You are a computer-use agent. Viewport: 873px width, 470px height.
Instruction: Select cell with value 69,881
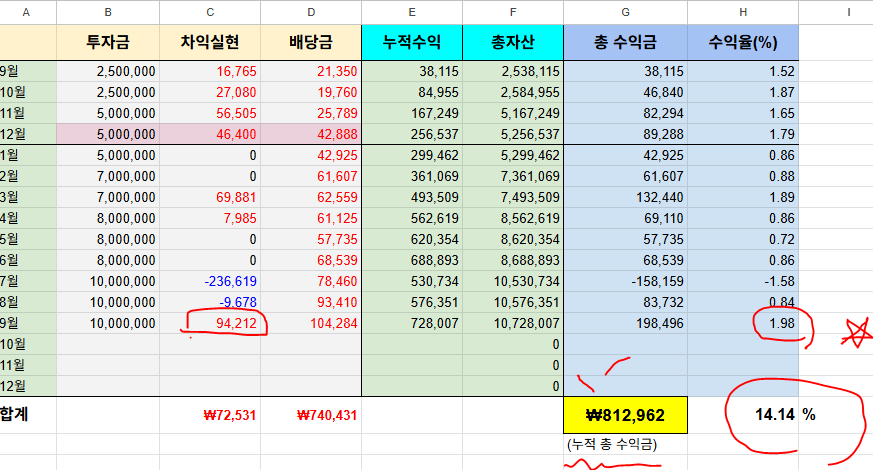(210, 198)
